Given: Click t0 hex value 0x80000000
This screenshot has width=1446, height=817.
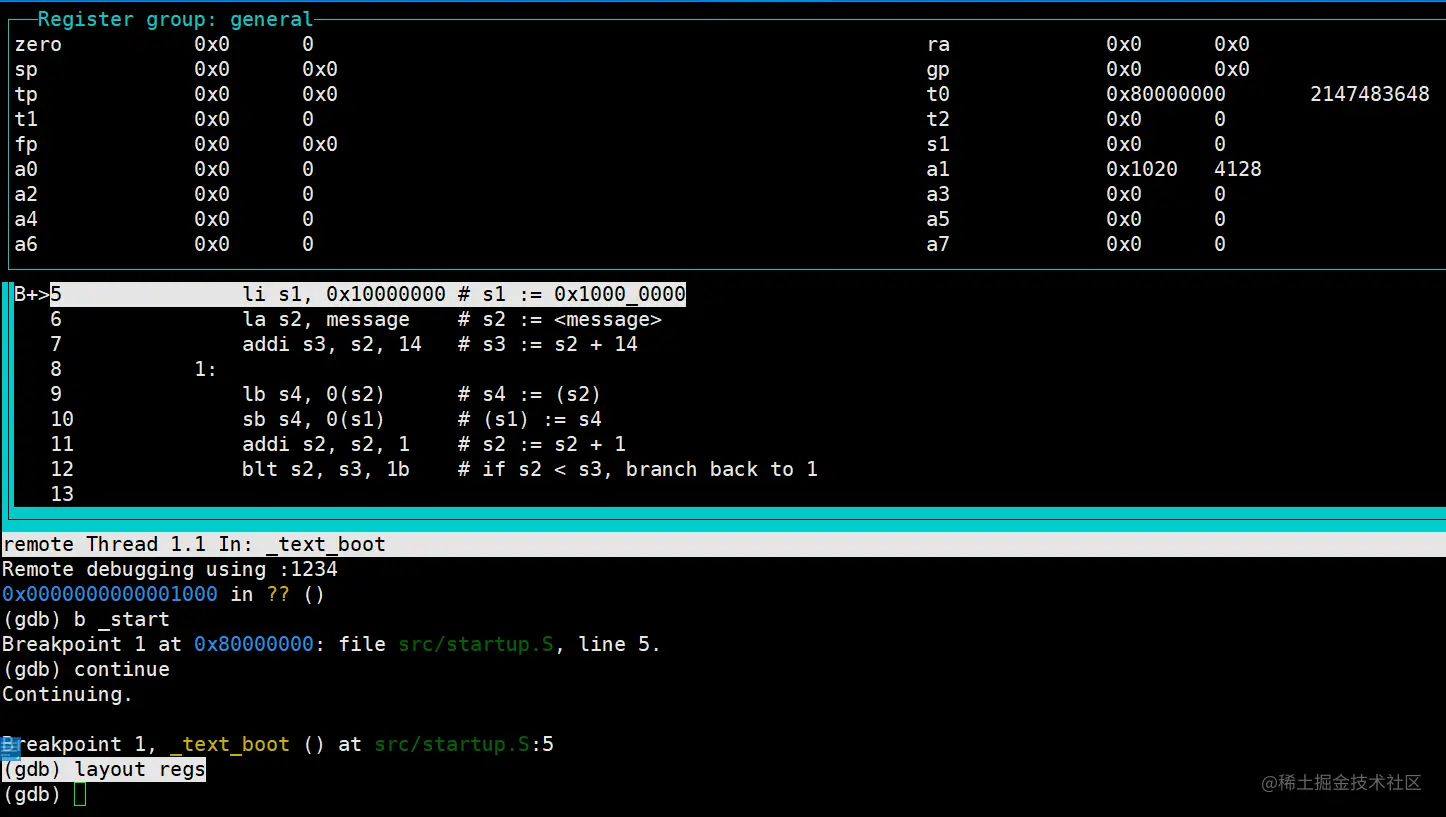Looking at the screenshot, I should pyautogui.click(x=1166, y=94).
